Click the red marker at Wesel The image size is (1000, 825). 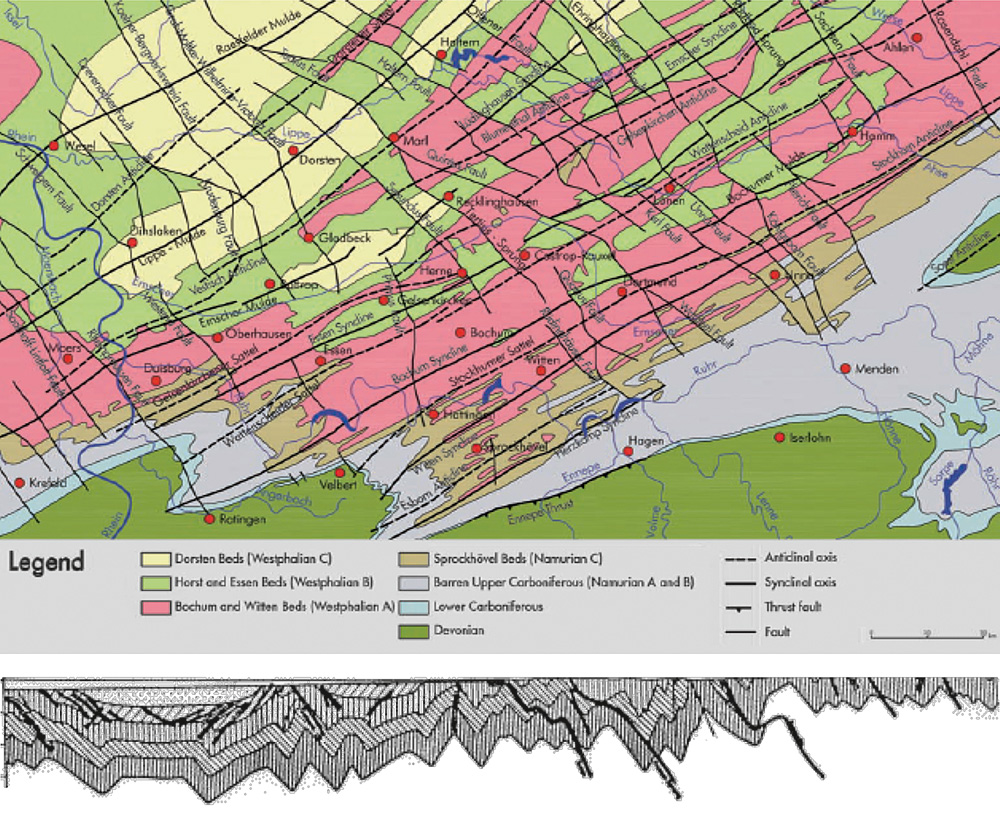(x=55, y=146)
